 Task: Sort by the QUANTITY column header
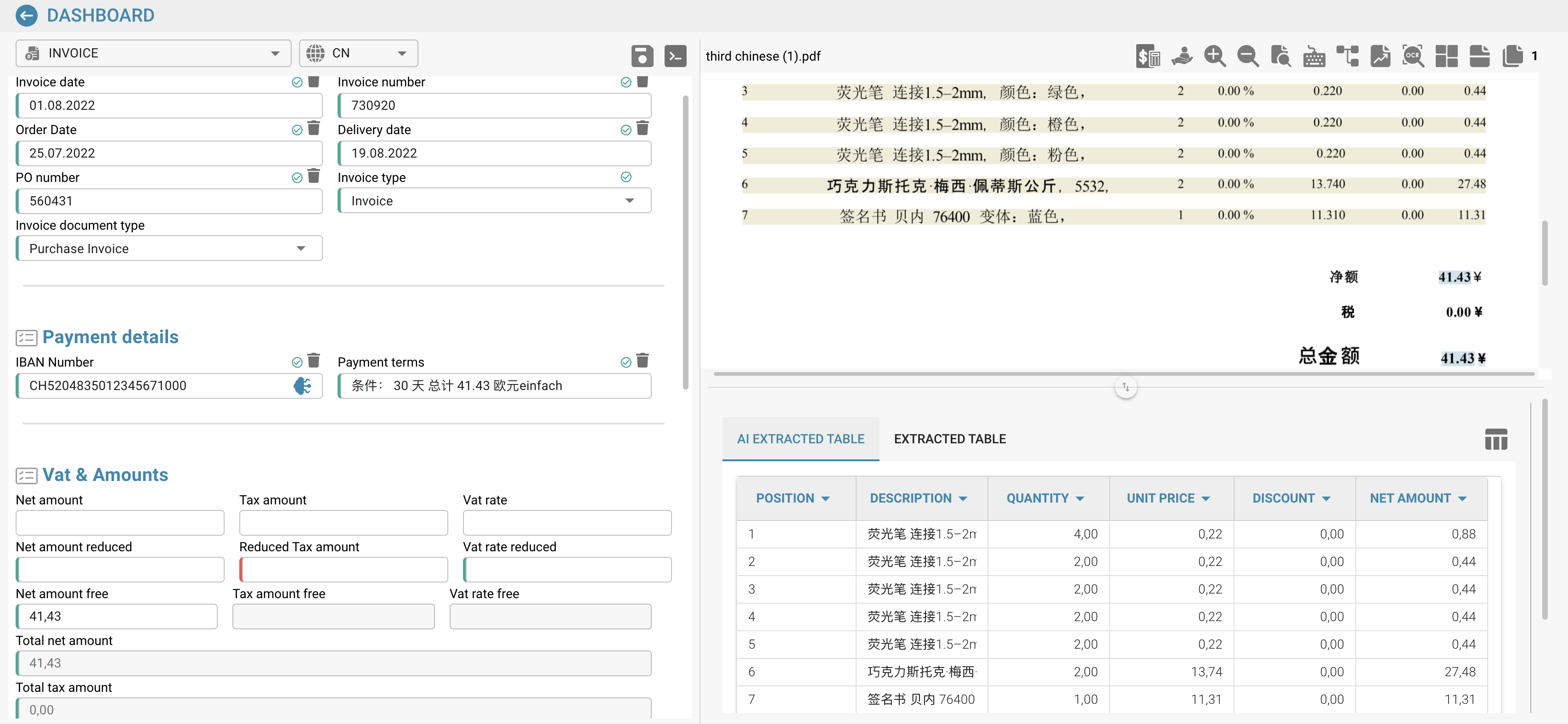(1044, 498)
